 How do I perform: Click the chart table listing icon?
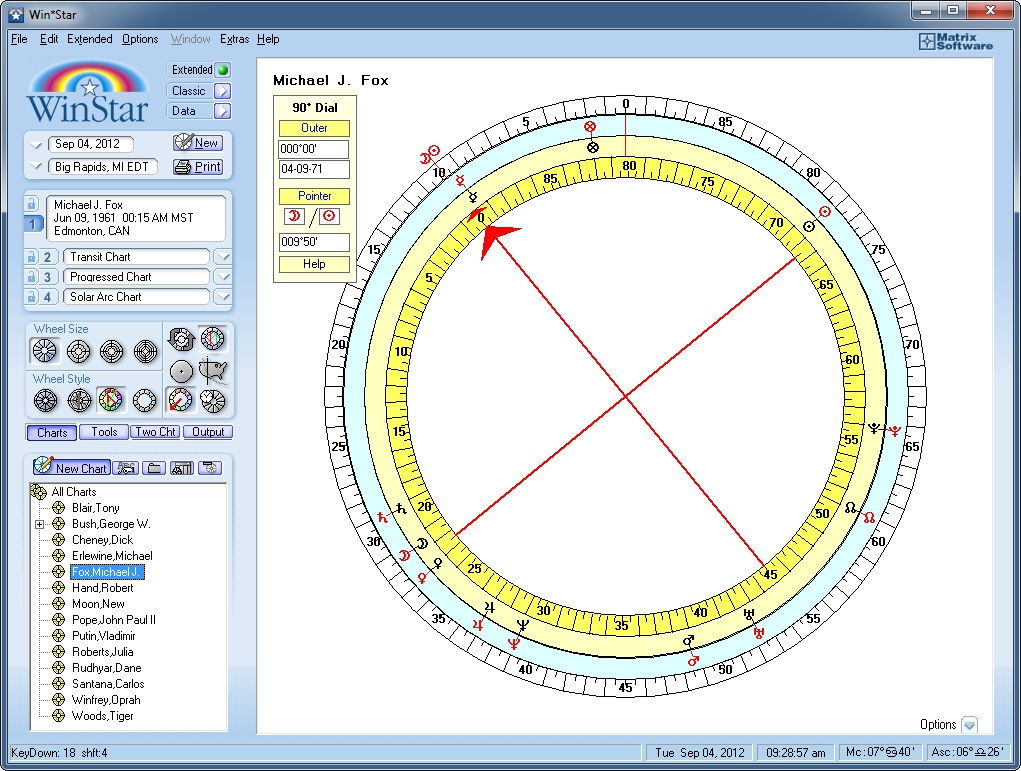182,468
